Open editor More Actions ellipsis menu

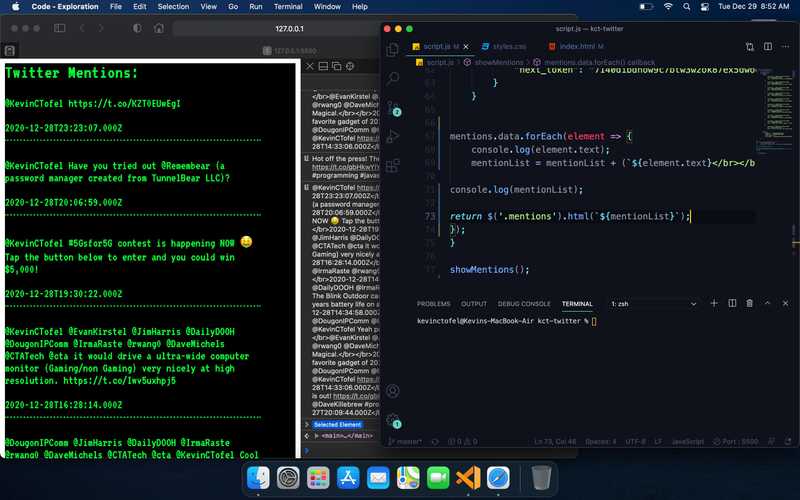point(784,47)
